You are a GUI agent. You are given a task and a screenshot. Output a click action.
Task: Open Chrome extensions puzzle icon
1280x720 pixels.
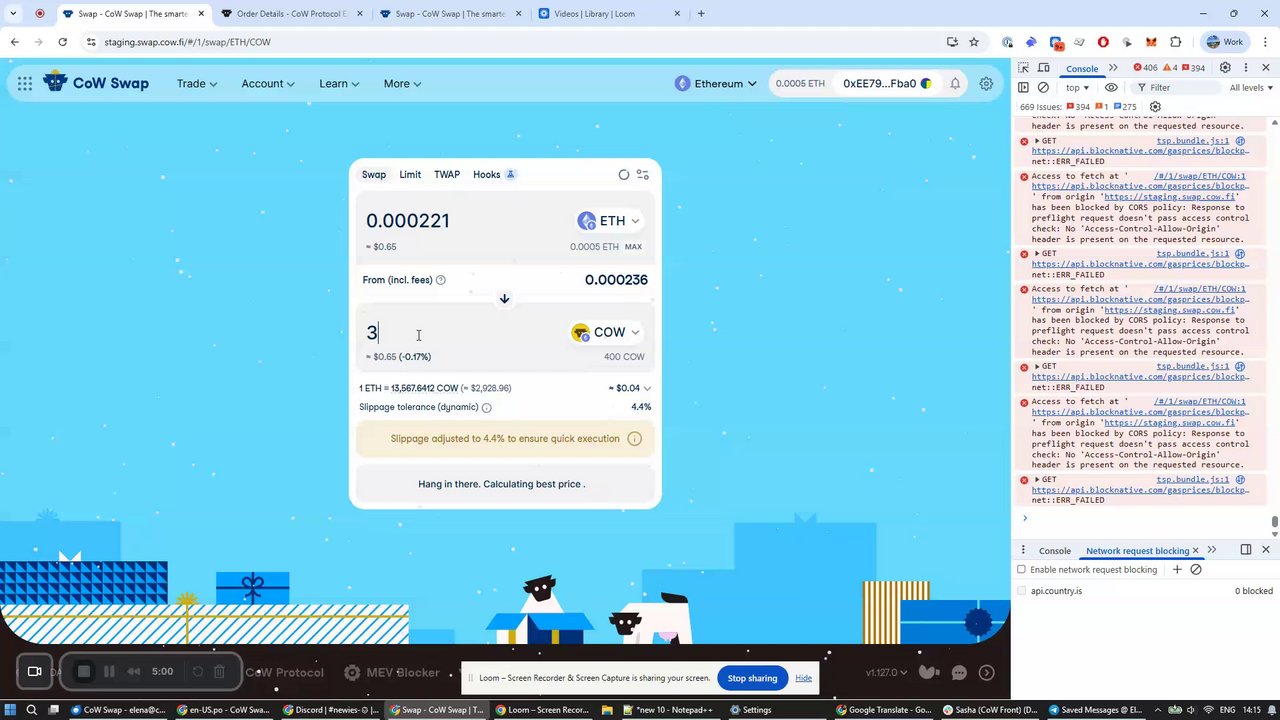pos(1176,42)
